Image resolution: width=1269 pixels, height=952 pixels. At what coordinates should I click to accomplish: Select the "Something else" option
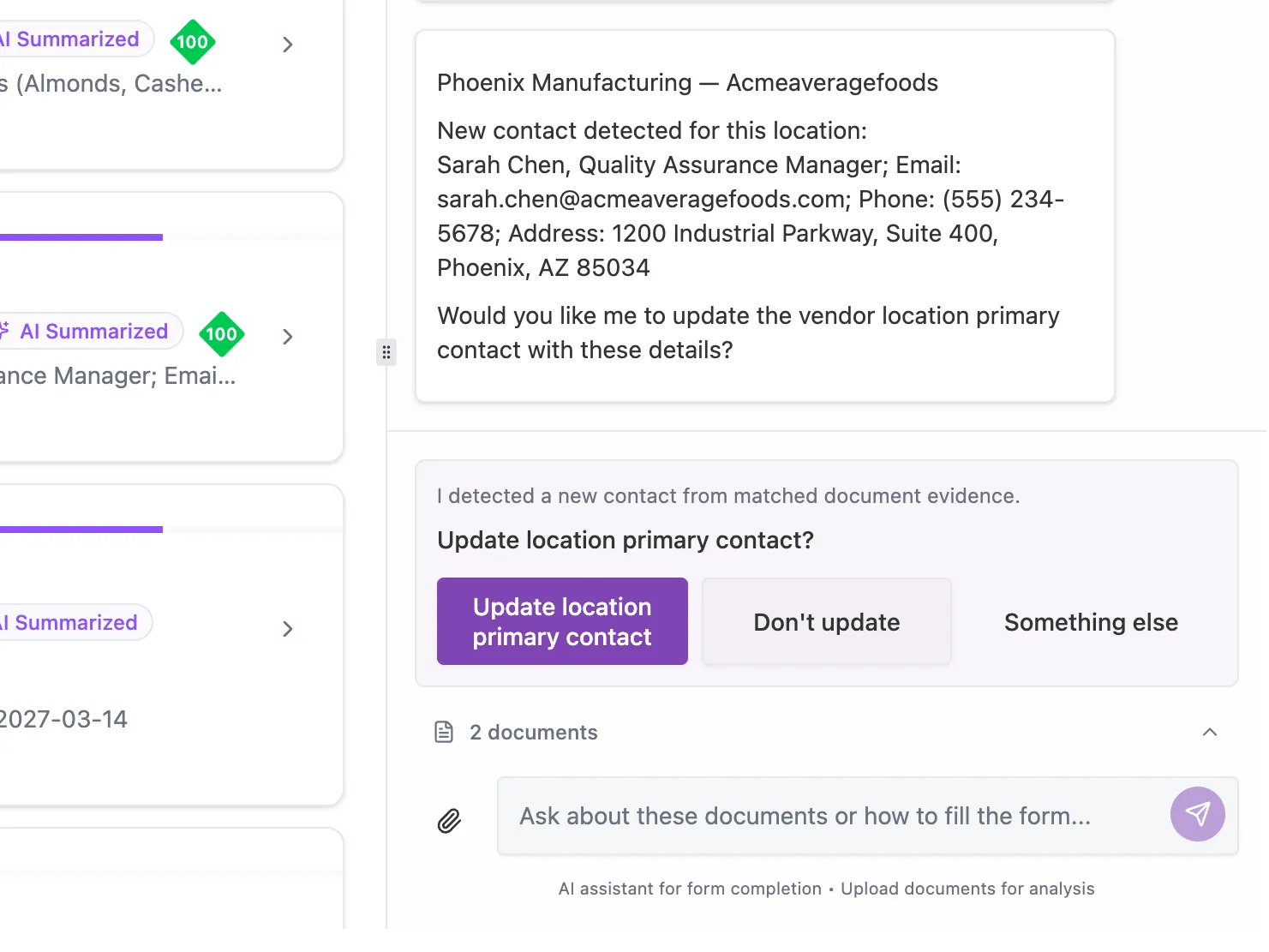click(1091, 622)
